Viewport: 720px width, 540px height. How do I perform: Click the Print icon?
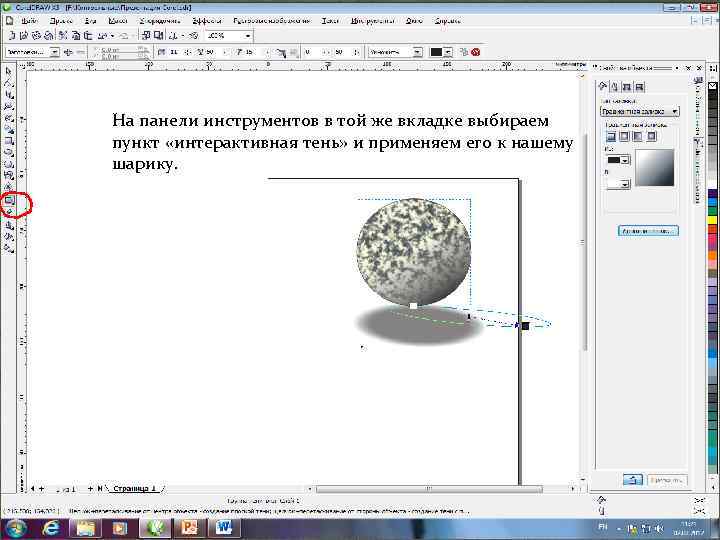[x=48, y=35]
